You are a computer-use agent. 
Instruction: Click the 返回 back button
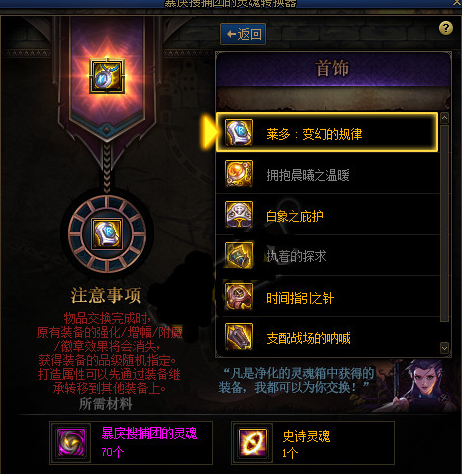(x=243, y=34)
